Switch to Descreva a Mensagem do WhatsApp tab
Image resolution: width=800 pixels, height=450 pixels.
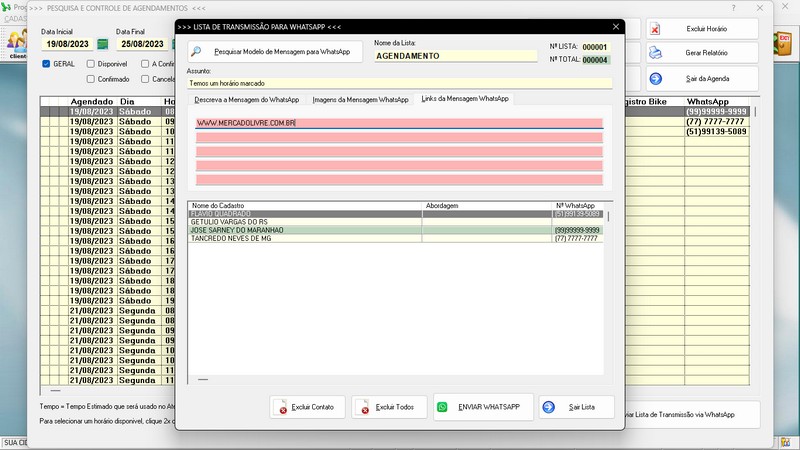[x=247, y=100]
